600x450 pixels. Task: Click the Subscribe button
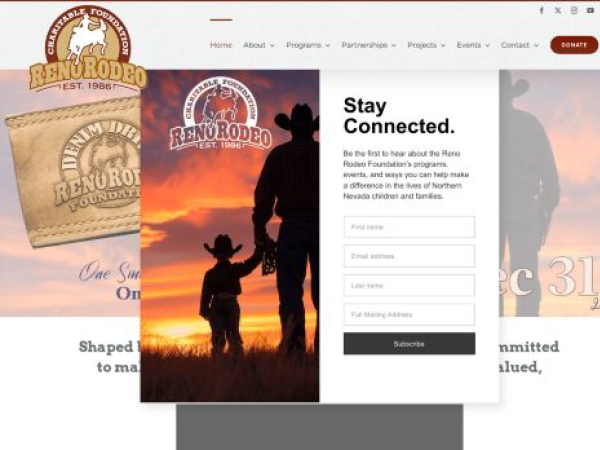(409, 344)
